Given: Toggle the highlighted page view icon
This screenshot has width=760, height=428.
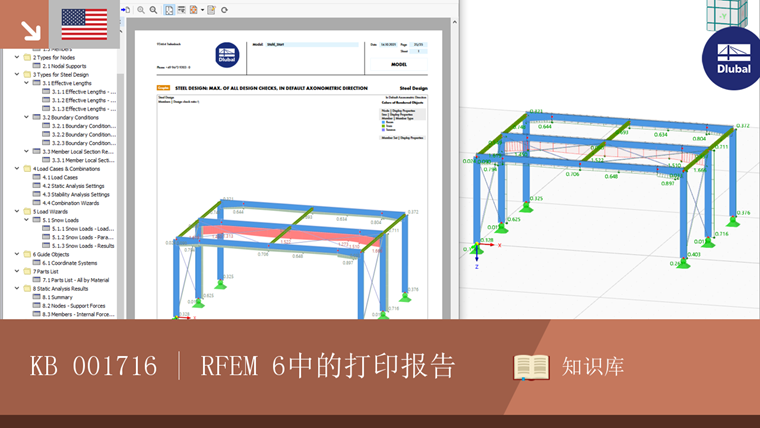Looking at the screenshot, I should coord(169,10).
